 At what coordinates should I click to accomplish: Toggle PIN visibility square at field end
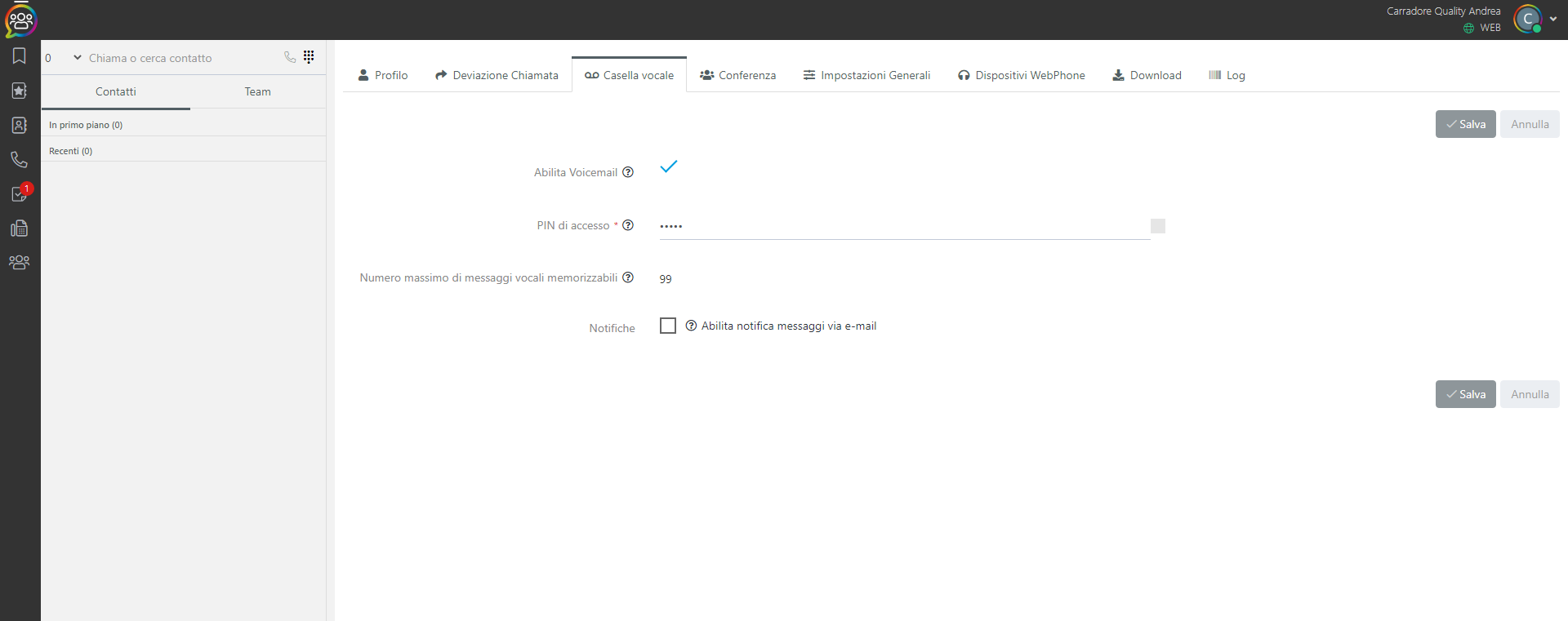click(1158, 226)
